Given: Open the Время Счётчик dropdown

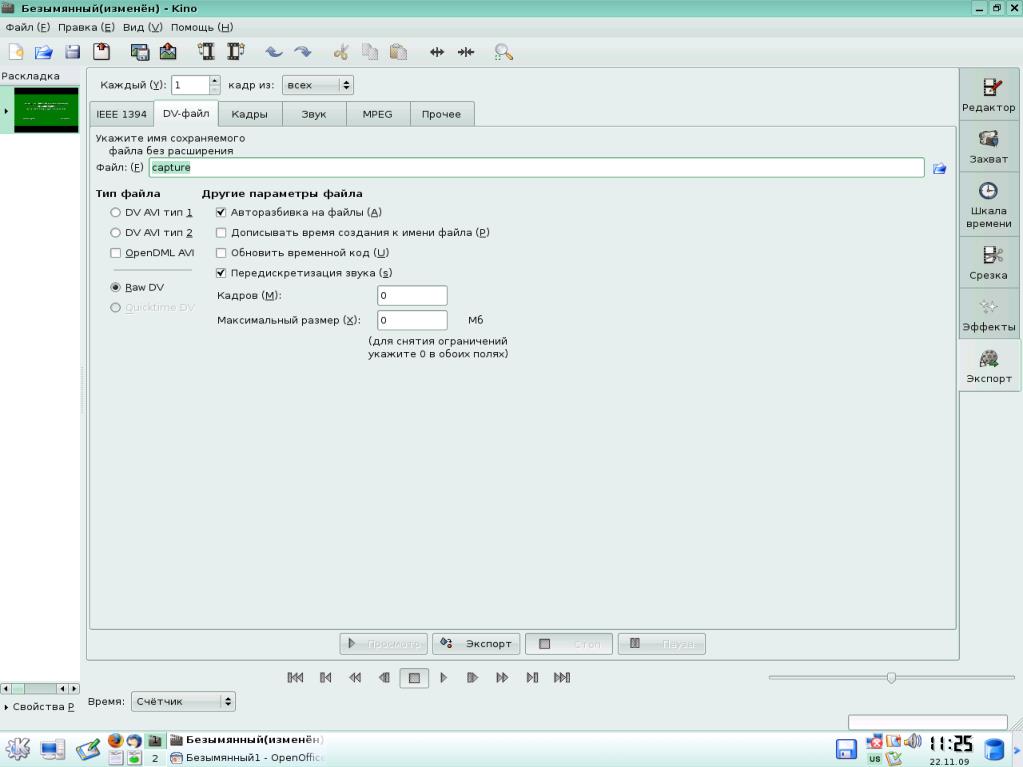Looking at the screenshot, I should (x=183, y=701).
